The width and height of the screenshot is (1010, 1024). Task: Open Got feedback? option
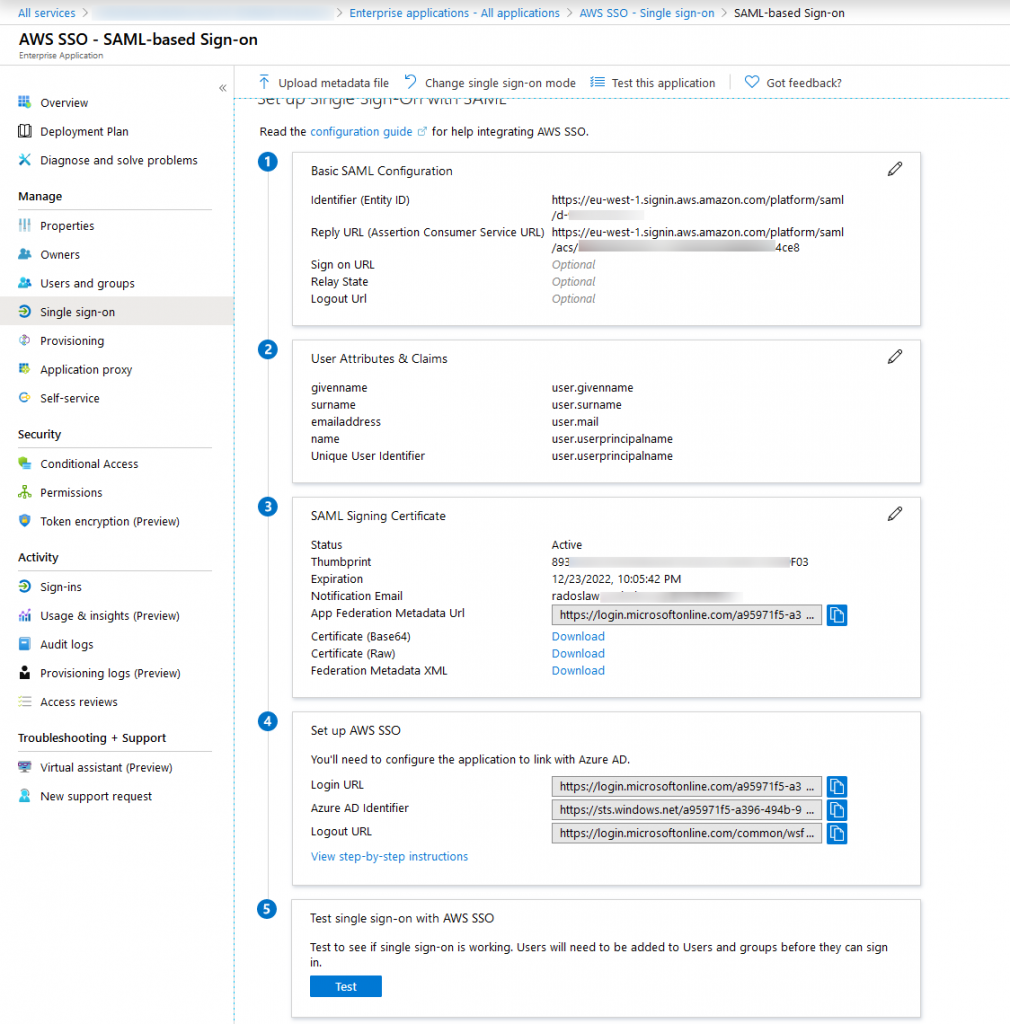[793, 83]
